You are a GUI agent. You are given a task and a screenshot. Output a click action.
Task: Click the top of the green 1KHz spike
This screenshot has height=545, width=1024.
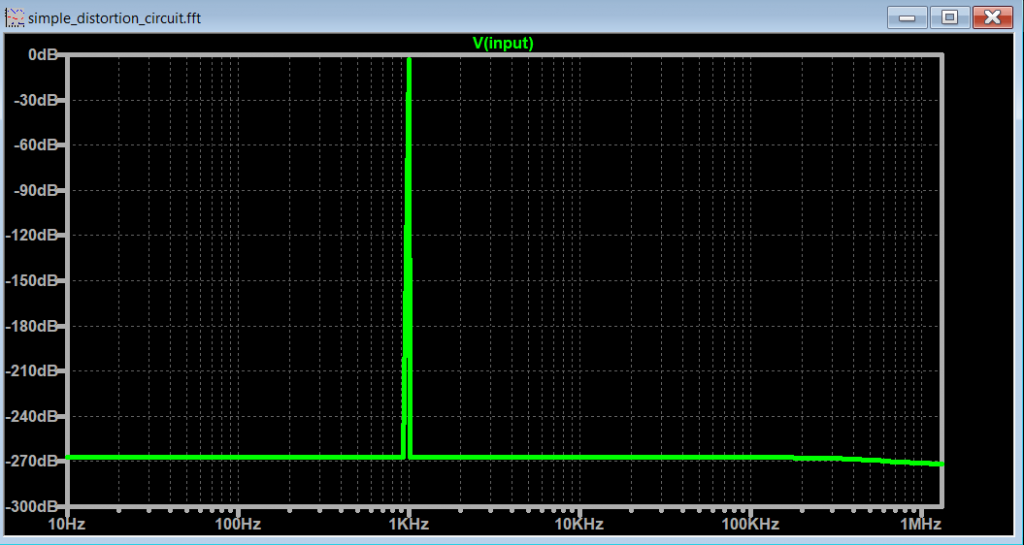(x=409, y=62)
